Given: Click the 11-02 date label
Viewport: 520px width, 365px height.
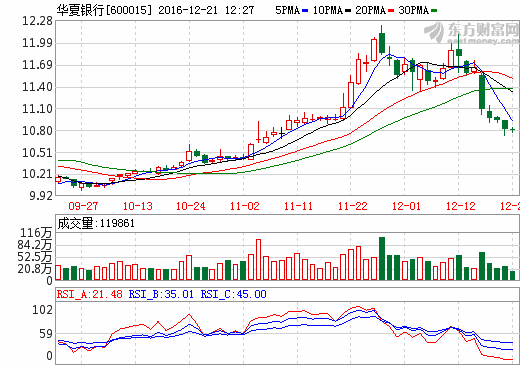Looking at the screenshot, I should tap(245, 206).
